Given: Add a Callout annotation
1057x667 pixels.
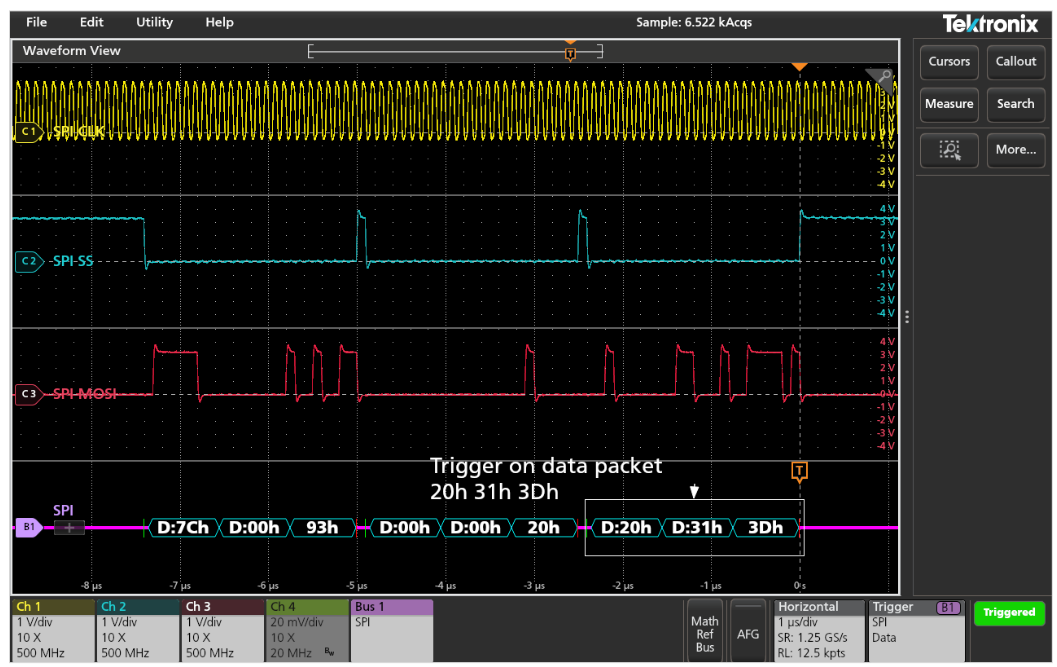Looking at the screenshot, I should pyautogui.click(x=1015, y=62).
